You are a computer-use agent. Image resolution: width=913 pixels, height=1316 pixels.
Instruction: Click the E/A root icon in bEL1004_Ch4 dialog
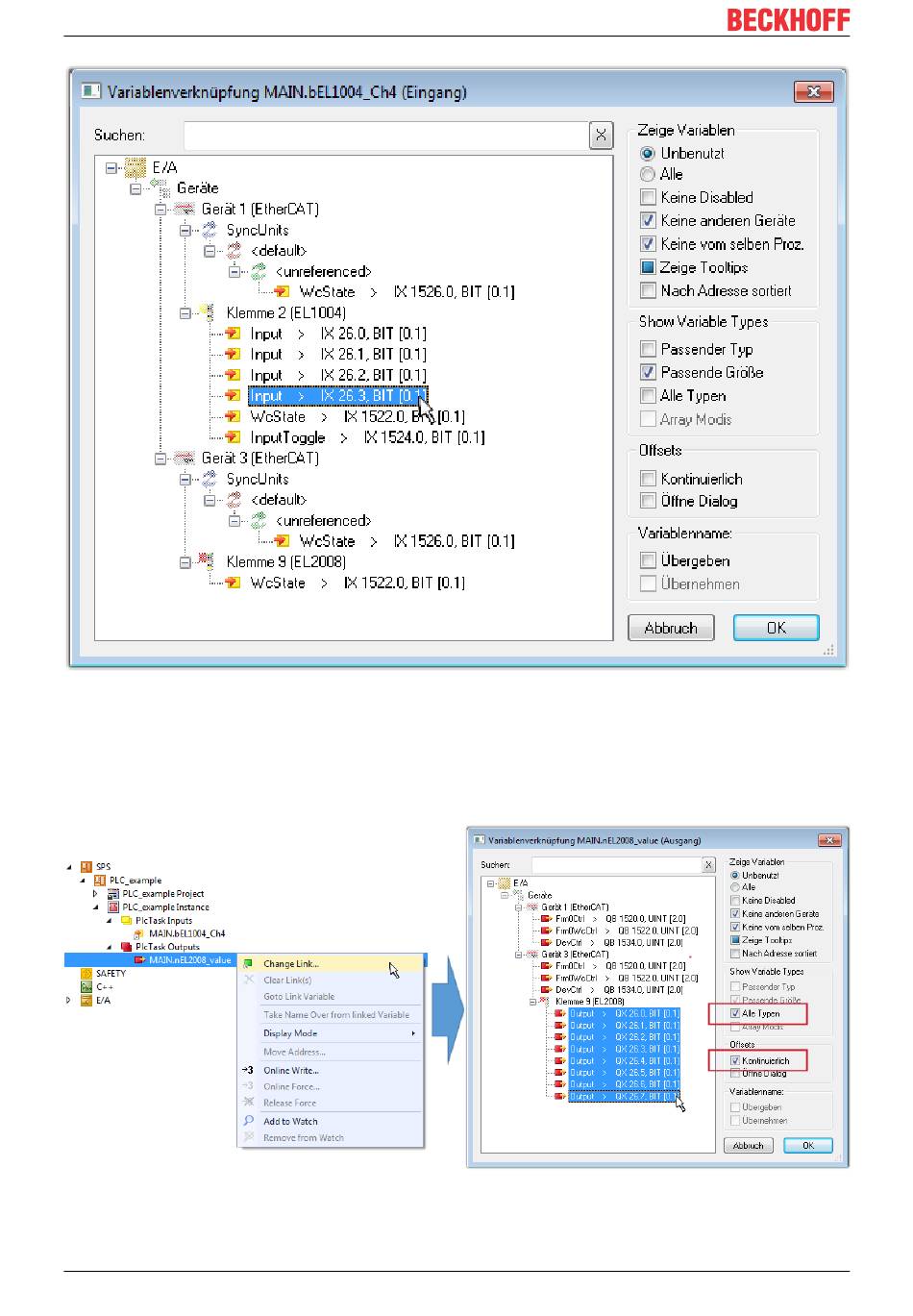[x=136, y=167]
